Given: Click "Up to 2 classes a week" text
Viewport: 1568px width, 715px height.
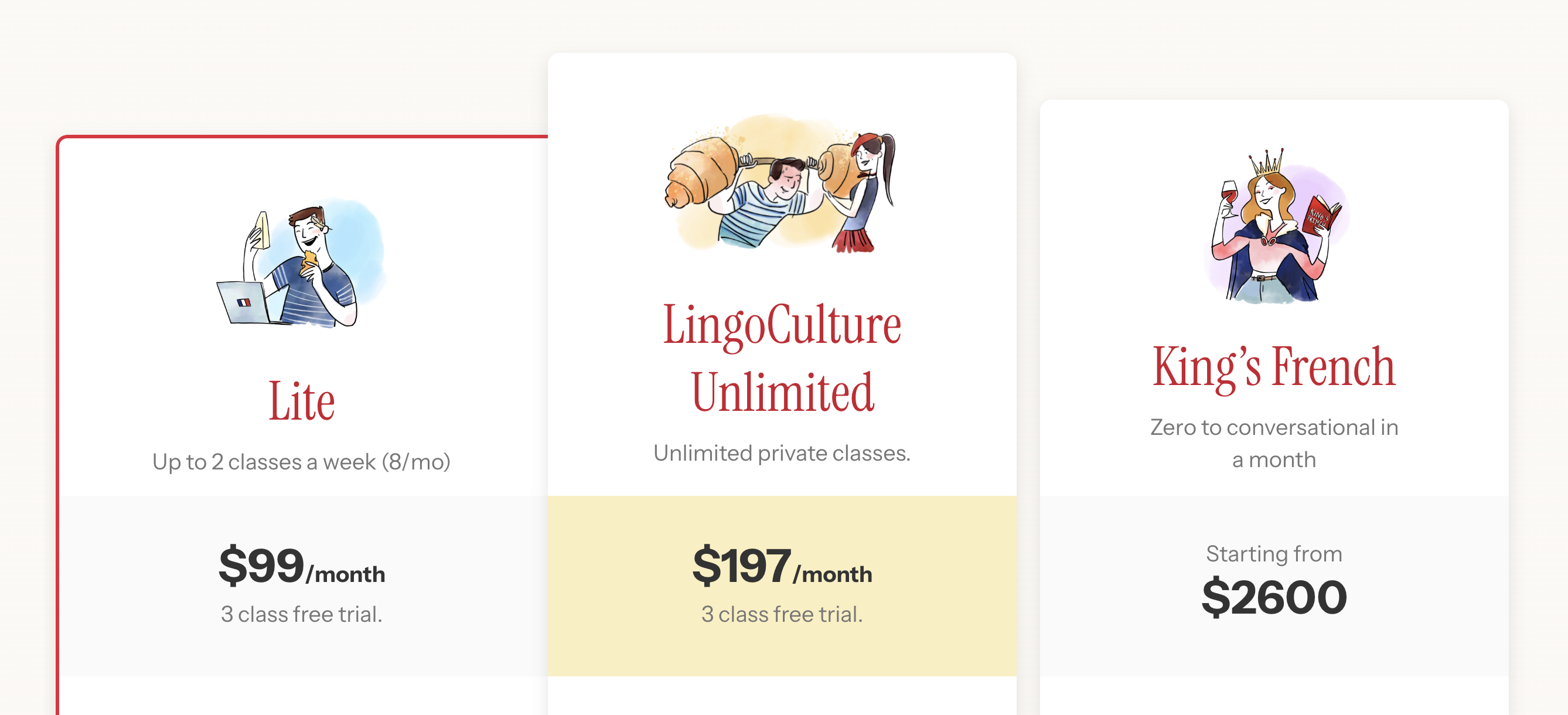Looking at the screenshot, I should tap(301, 462).
